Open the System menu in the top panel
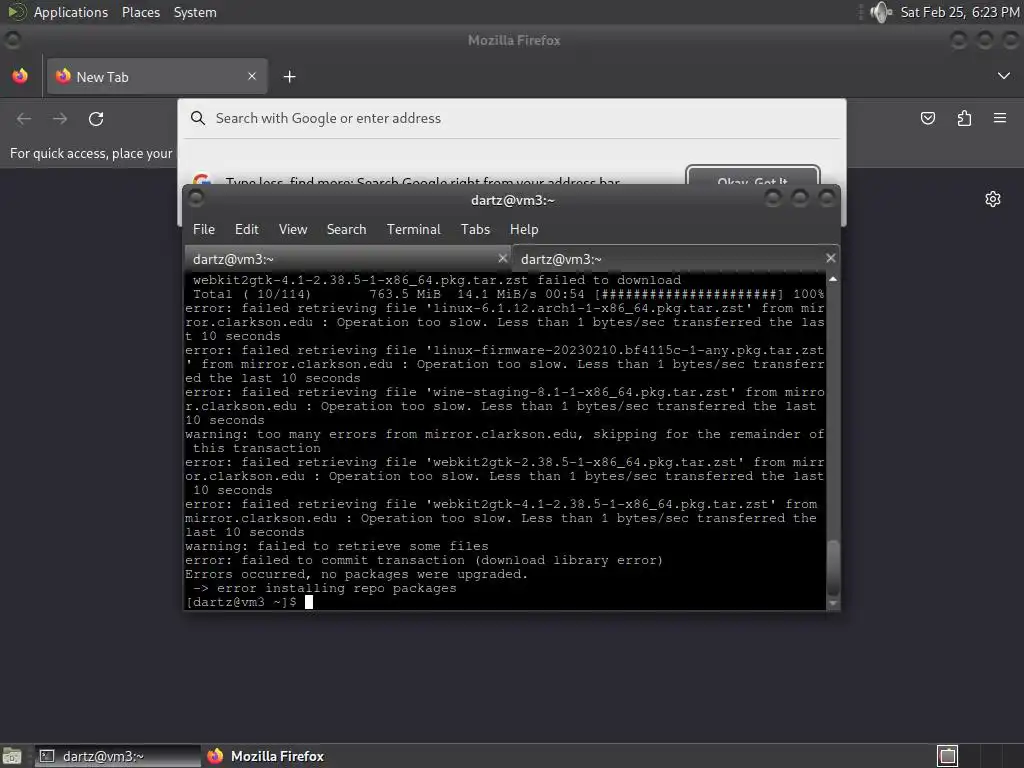 195,12
